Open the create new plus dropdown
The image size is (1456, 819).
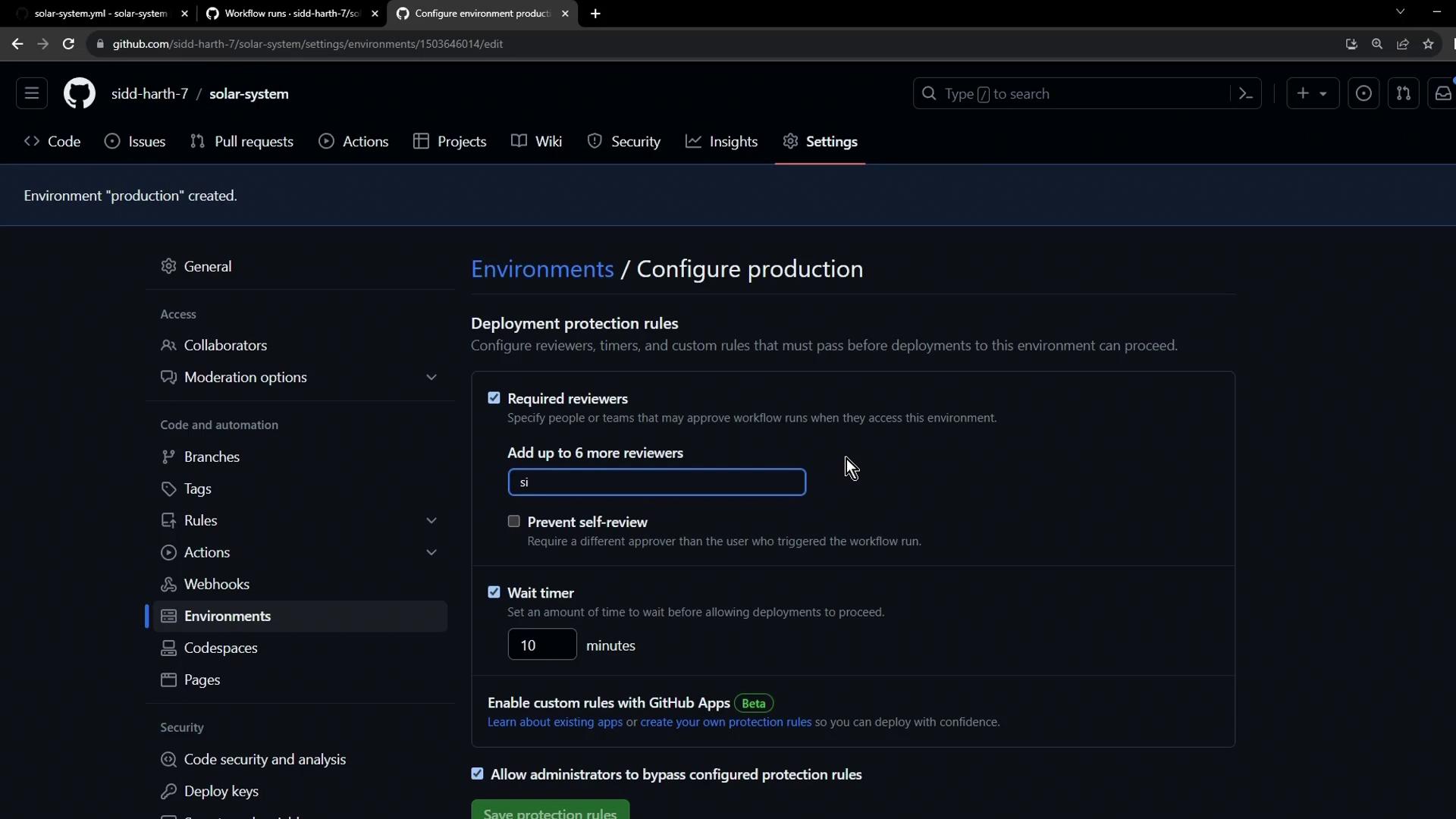coord(1312,94)
